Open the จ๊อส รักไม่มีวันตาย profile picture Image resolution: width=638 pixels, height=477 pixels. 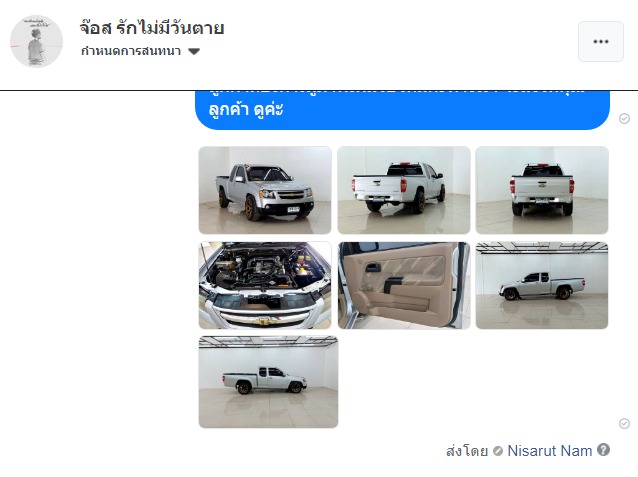pyautogui.click(x=36, y=42)
